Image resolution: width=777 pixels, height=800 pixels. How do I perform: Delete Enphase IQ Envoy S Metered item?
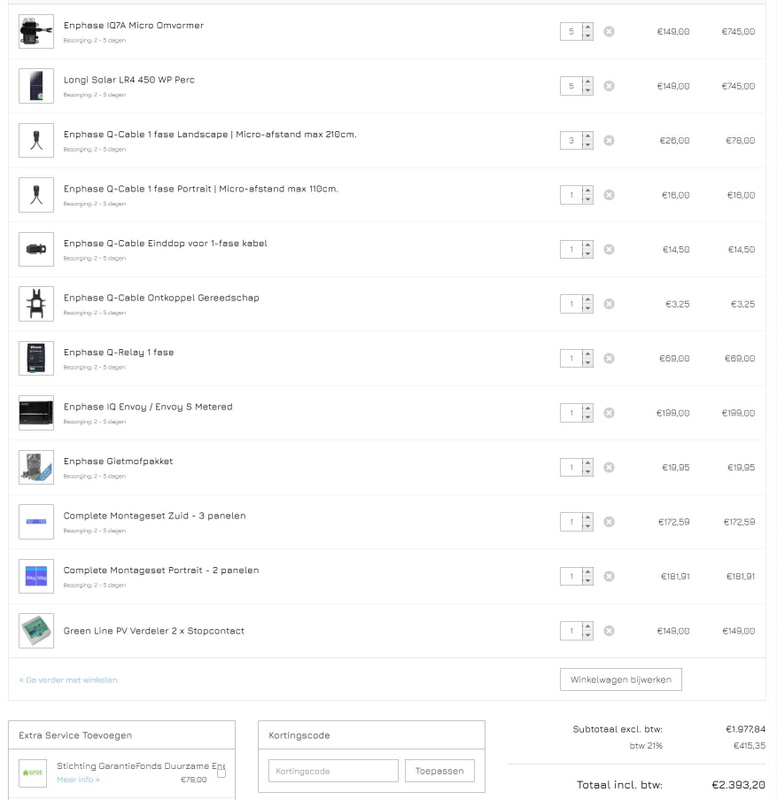[609, 413]
